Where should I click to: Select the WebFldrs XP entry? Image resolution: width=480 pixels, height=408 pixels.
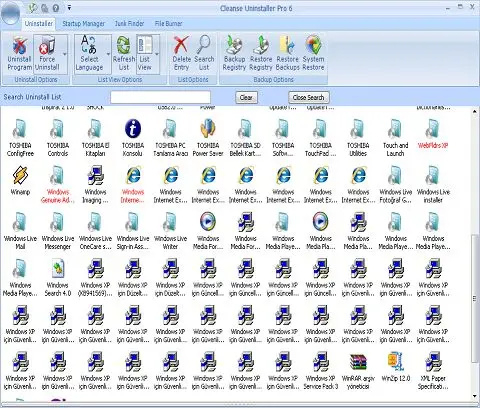pyautogui.click(x=433, y=134)
